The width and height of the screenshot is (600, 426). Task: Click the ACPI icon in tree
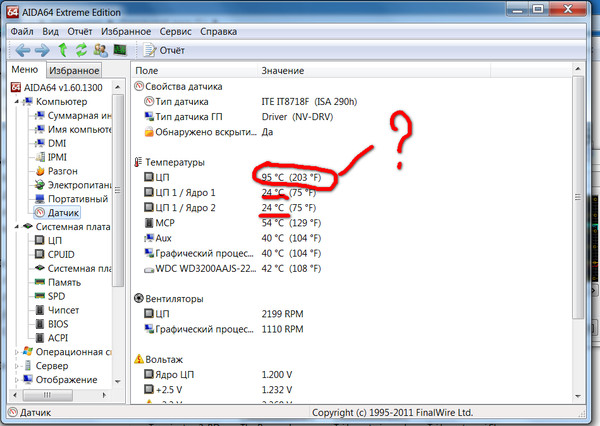(x=40, y=338)
